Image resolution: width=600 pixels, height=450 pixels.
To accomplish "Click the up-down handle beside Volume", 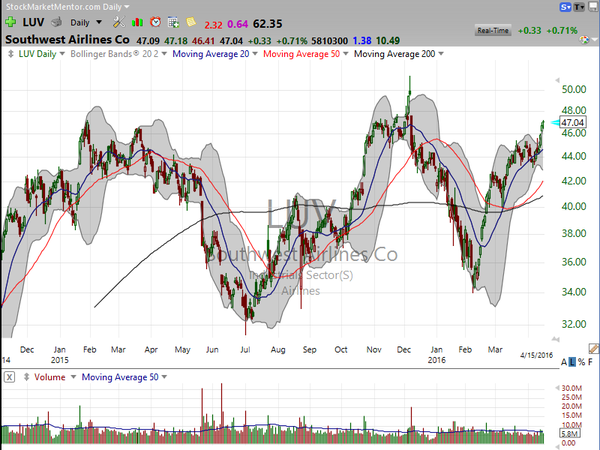I will pyautogui.click(x=26, y=377).
